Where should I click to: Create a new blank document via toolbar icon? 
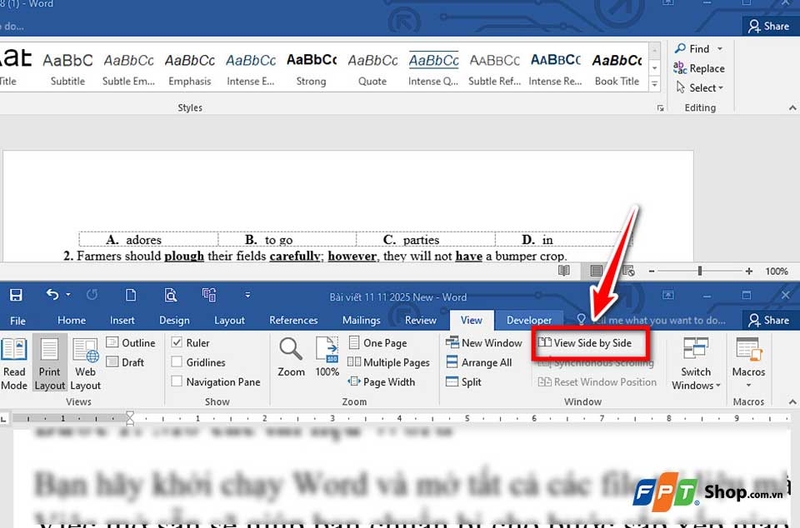(131, 295)
